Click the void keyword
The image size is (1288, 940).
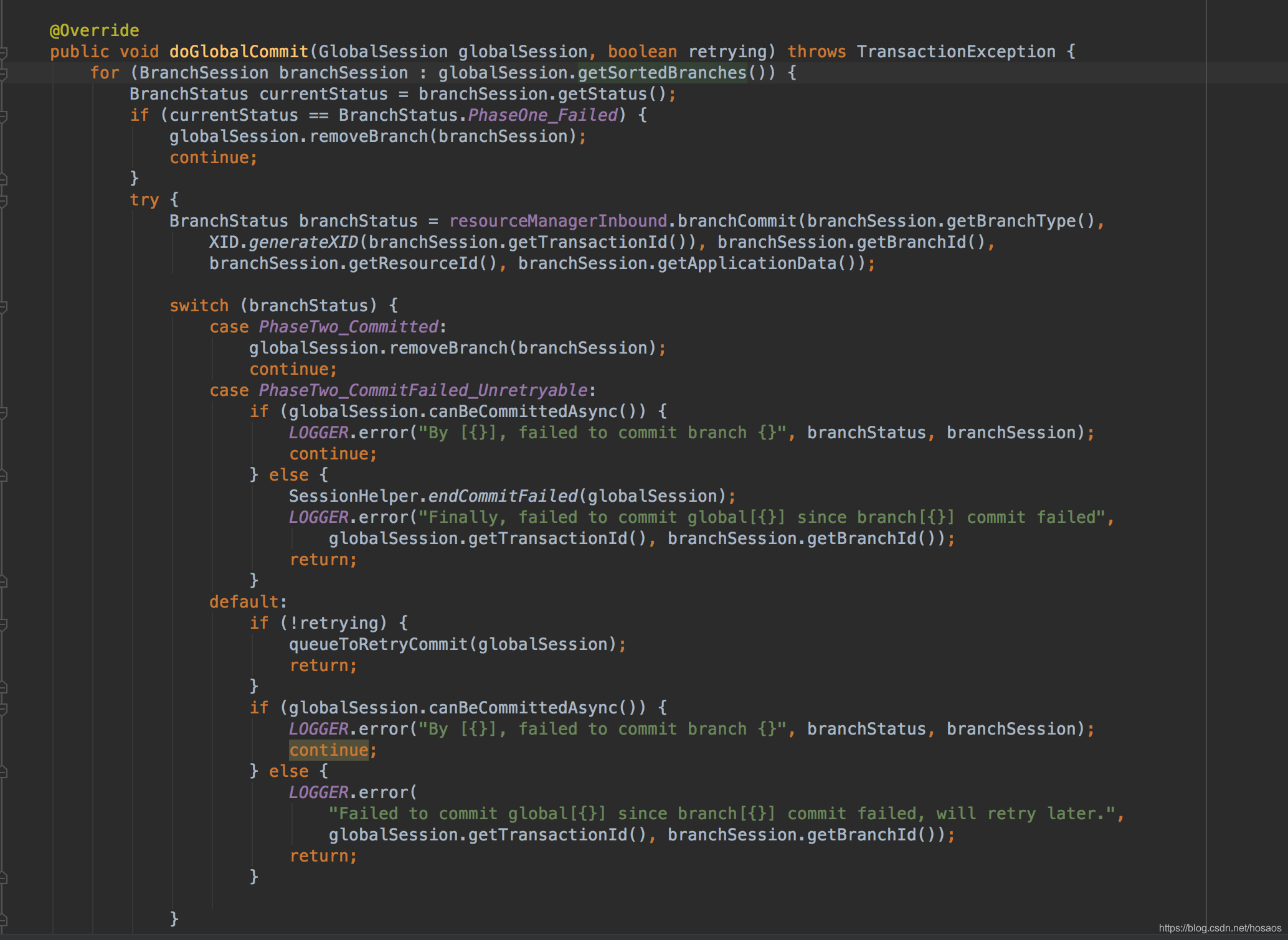pyautogui.click(x=140, y=52)
